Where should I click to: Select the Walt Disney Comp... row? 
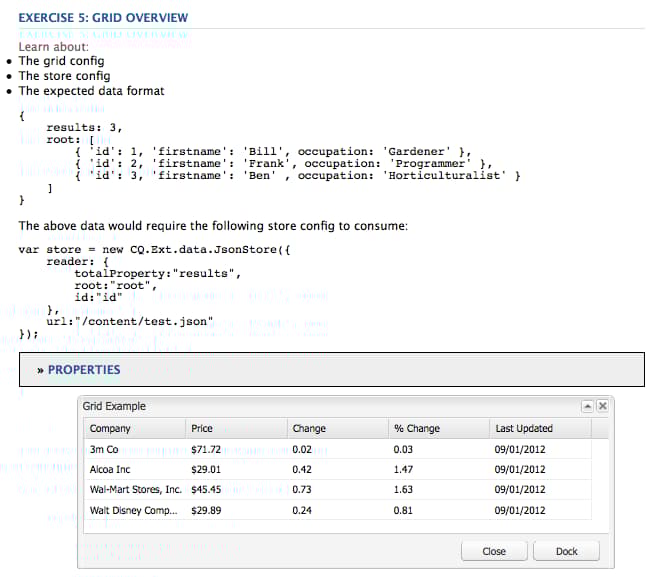pos(135,510)
